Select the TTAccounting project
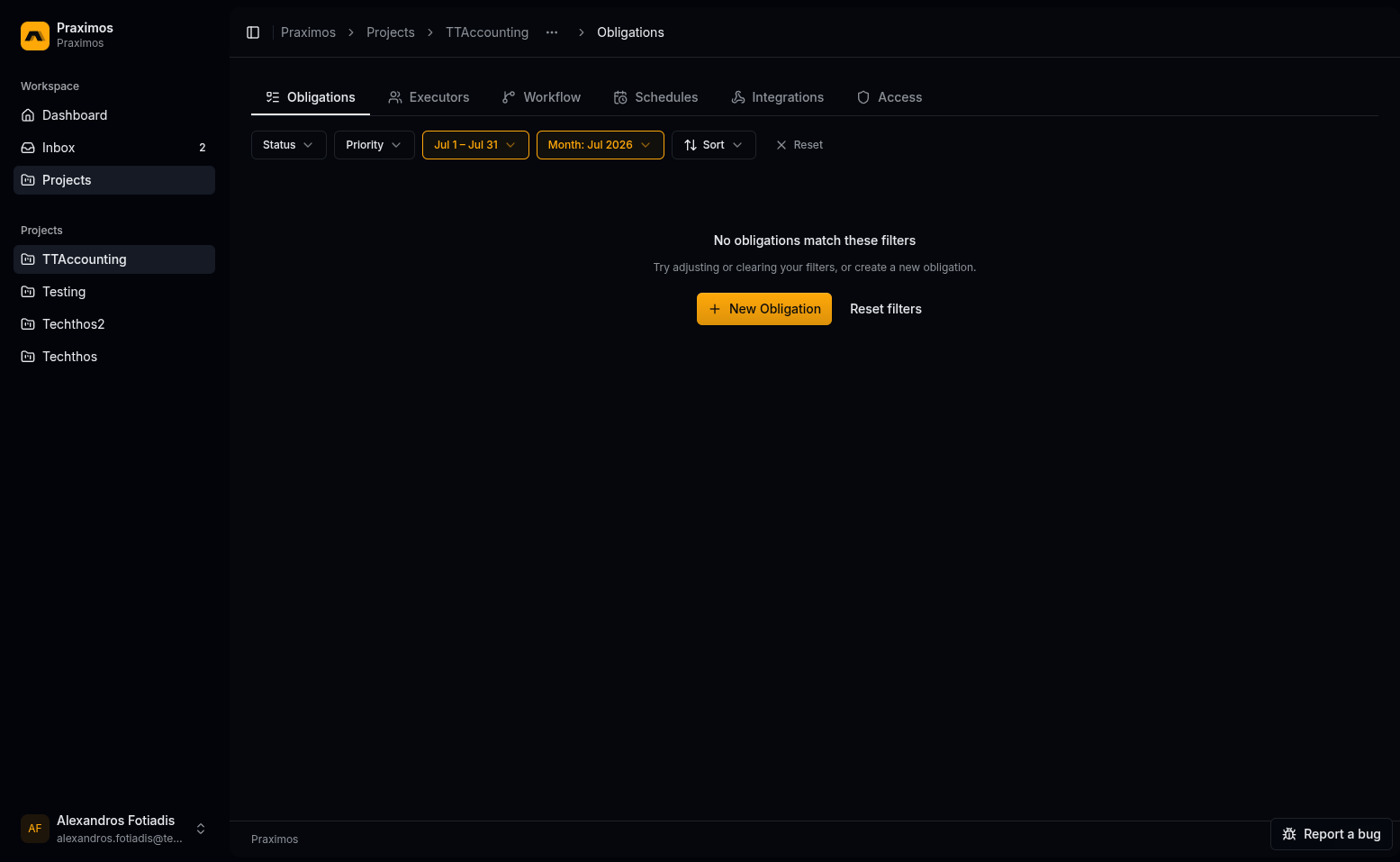This screenshot has width=1400, height=862. coord(114,259)
